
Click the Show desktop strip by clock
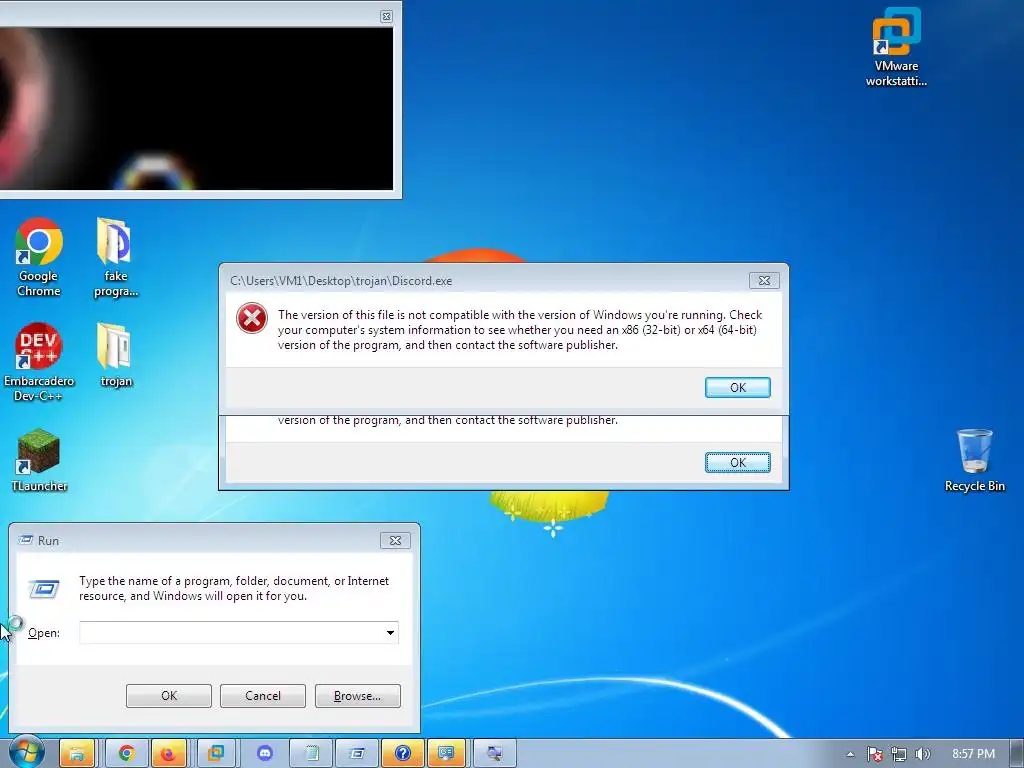(1019, 754)
